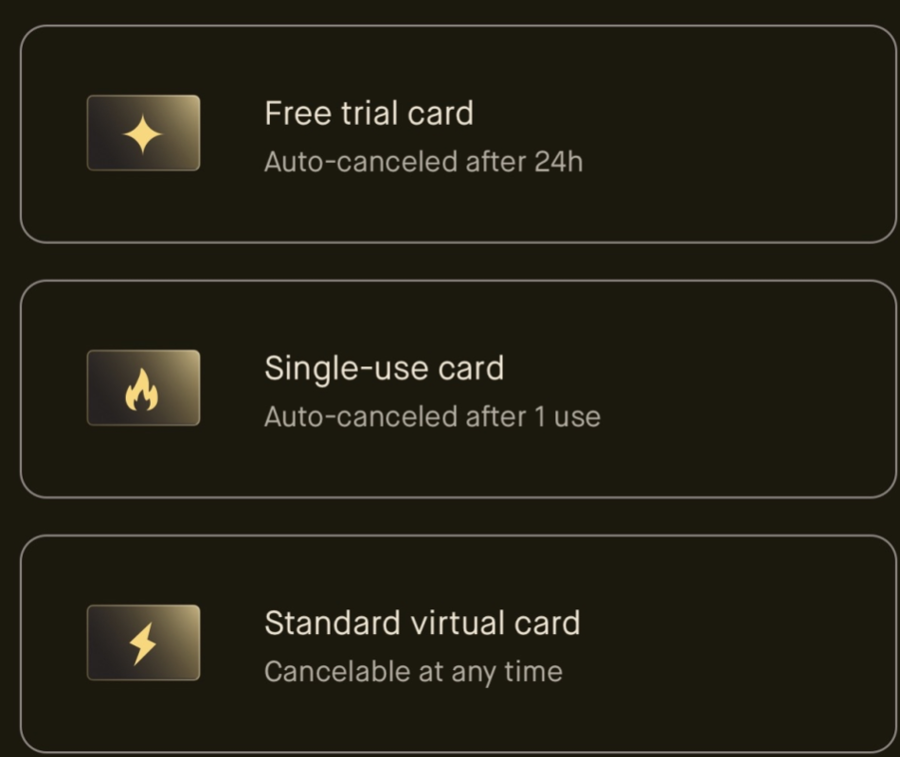Tap the "1 use" limit text
This screenshot has width=900, height=757.
(567, 416)
